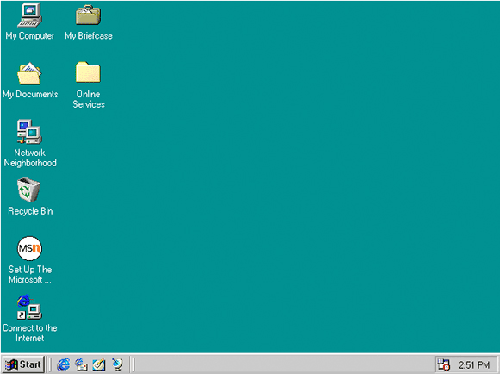The image size is (500, 374).
Task: Click the grip handle after Quick Launch icons
Action: pyautogui.click(x=132, y=364)
